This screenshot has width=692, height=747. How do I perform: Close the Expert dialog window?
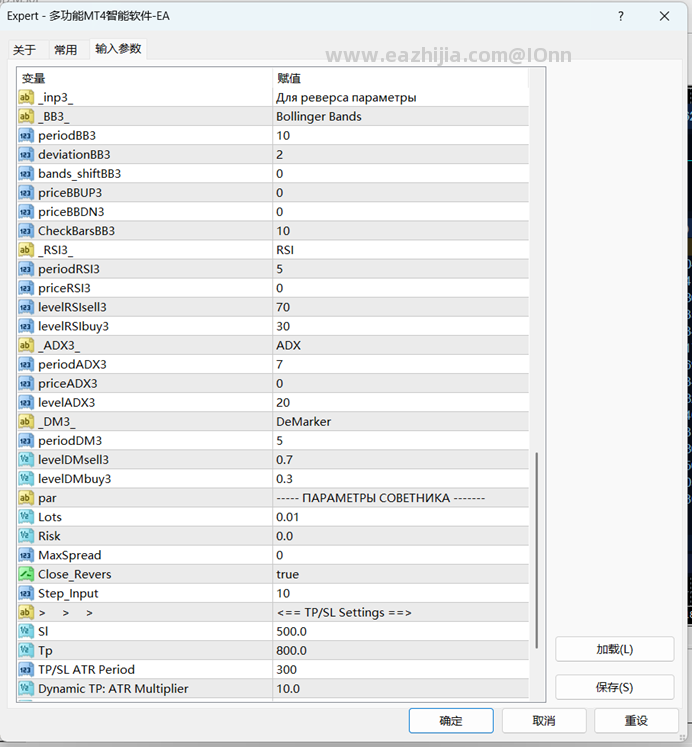pos(664,16)
